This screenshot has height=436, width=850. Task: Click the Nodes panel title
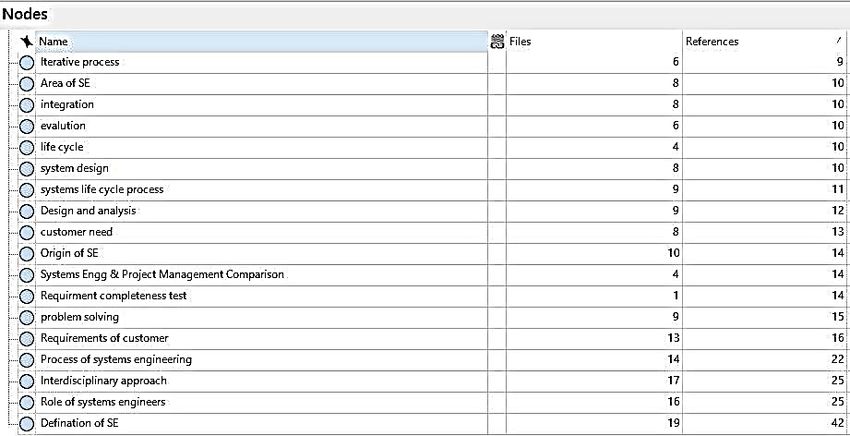click(24, 15)
